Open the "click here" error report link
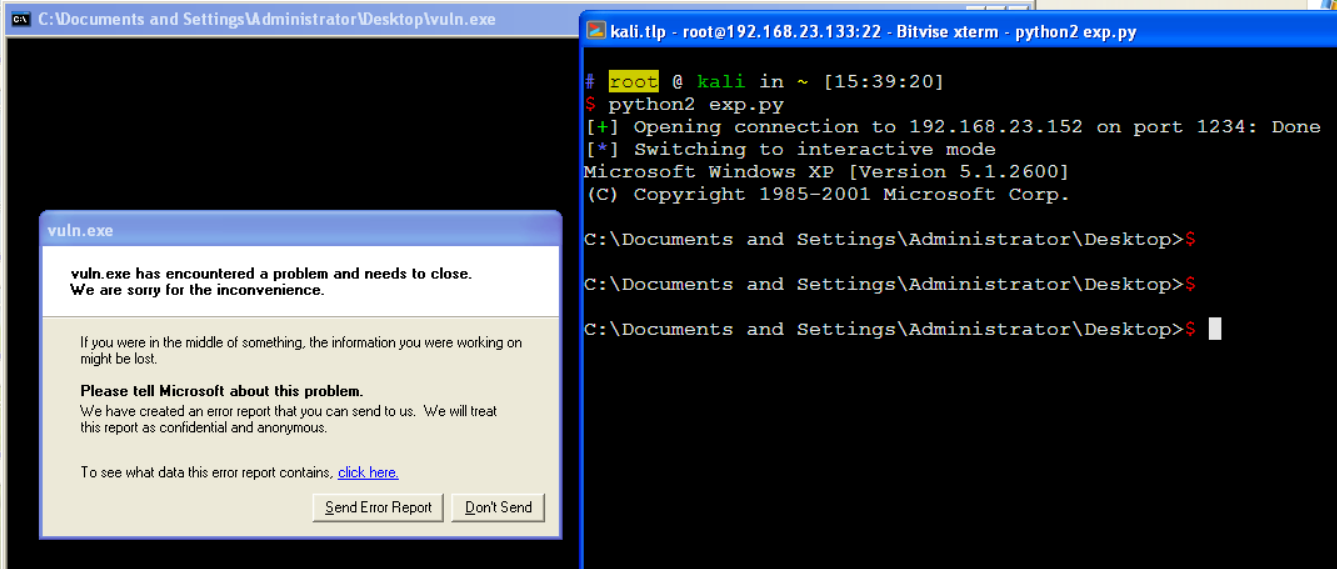1337x569 pixels. 368,472
